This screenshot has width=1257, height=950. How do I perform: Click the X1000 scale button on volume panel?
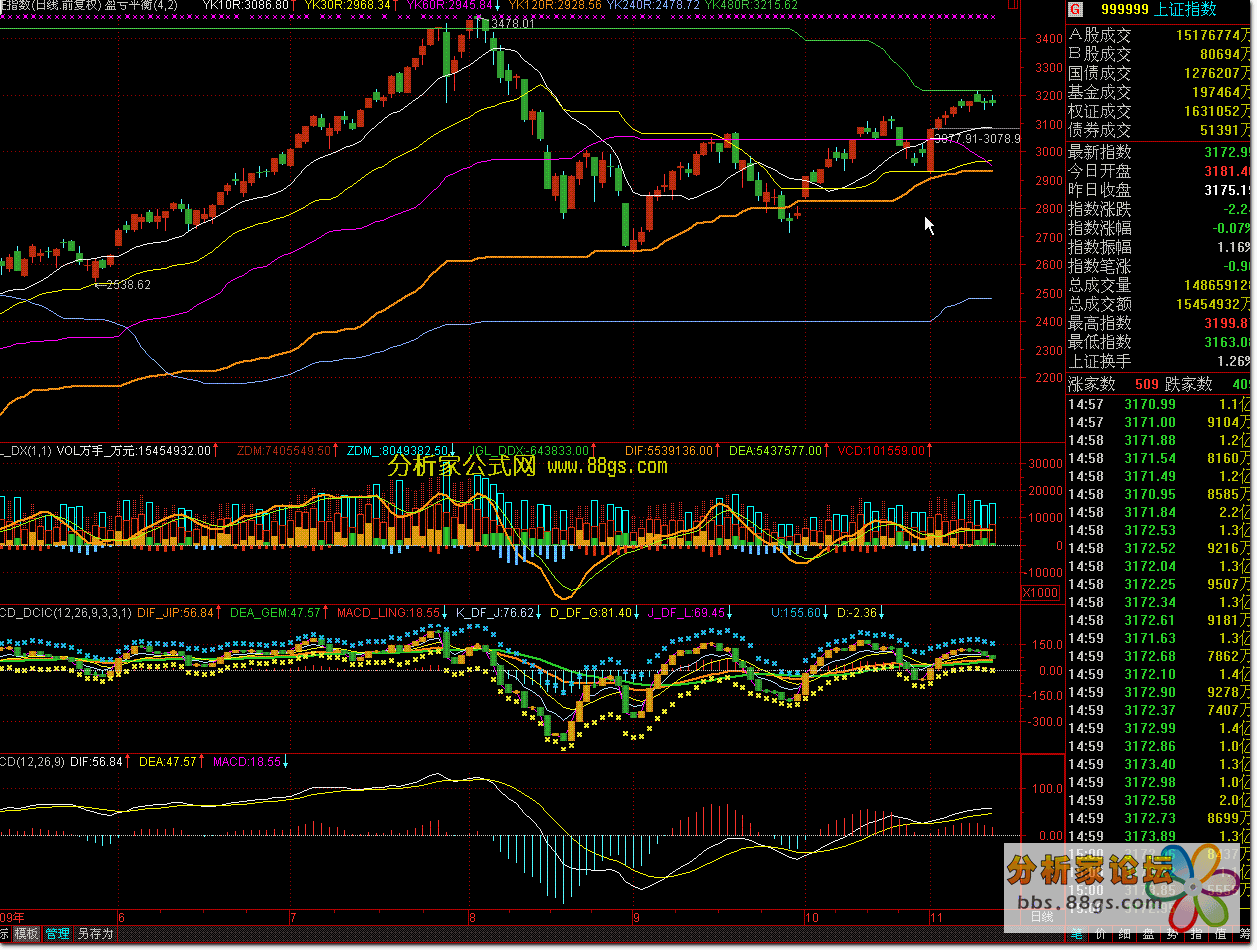click(x=1040, y=593)
